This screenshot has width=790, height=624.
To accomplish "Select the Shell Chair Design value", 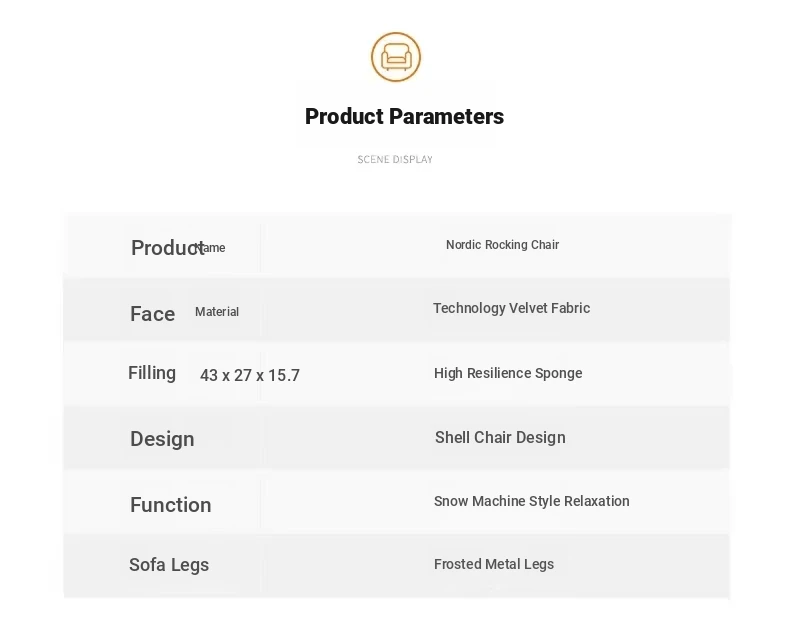I will click(x=500, y=437).
